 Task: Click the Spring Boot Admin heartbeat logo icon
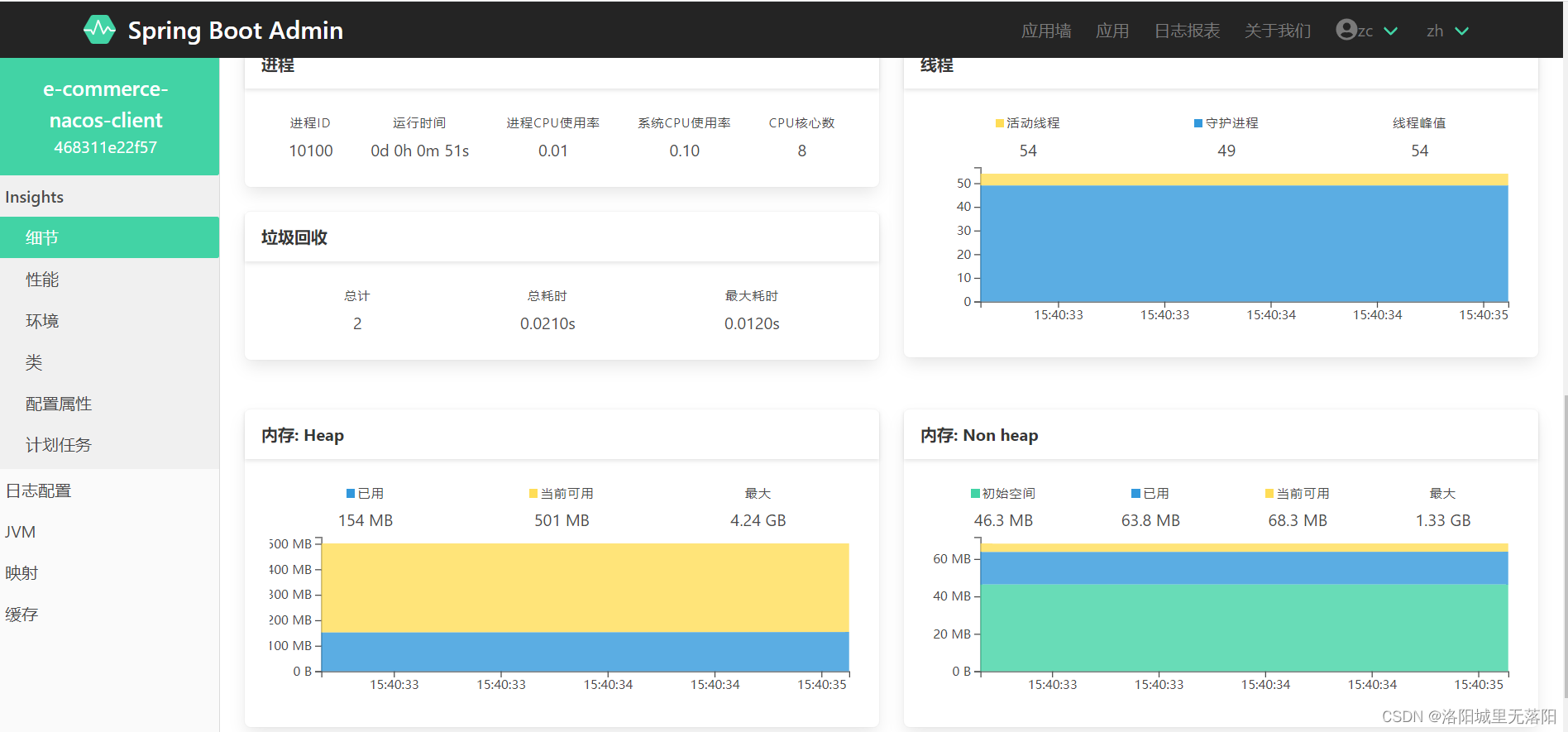pyautogui.click(x=99, y=30)
